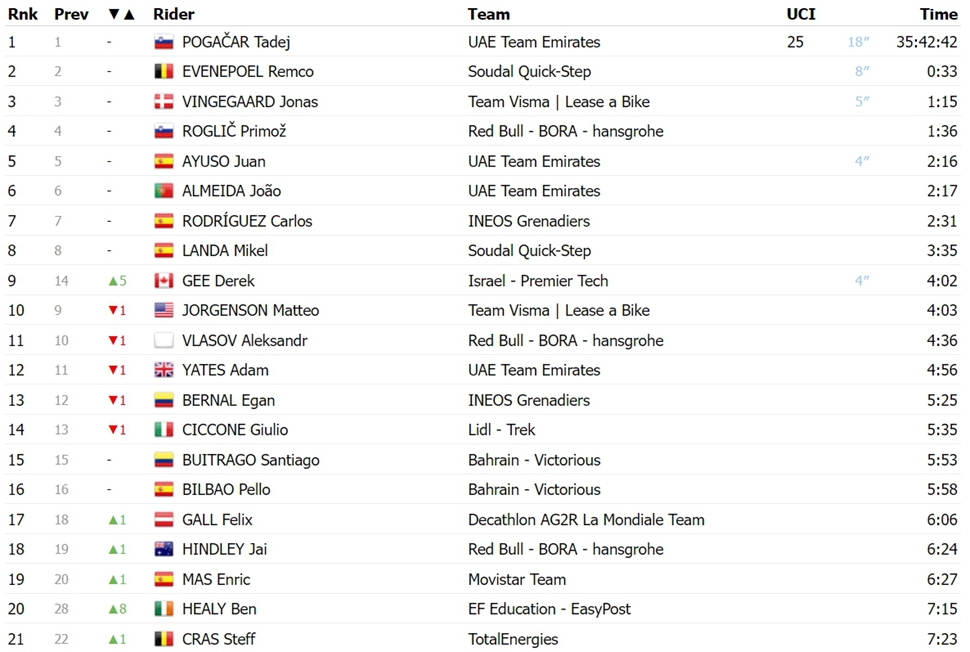970x652 pixels.
Task: Sort the table by the Time column header
Action: (938, 14)
